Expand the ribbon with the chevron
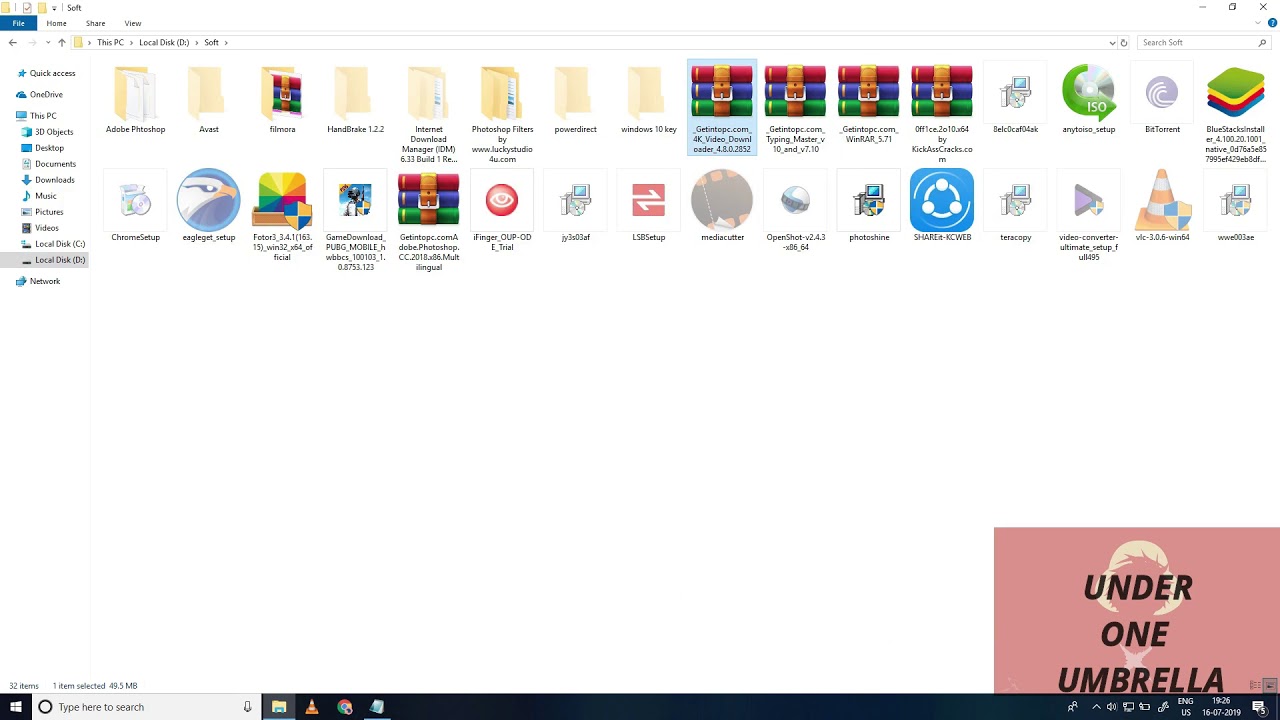Image resolution: width=1280 pixels, height=720 pixels. tap(1260, 23)
